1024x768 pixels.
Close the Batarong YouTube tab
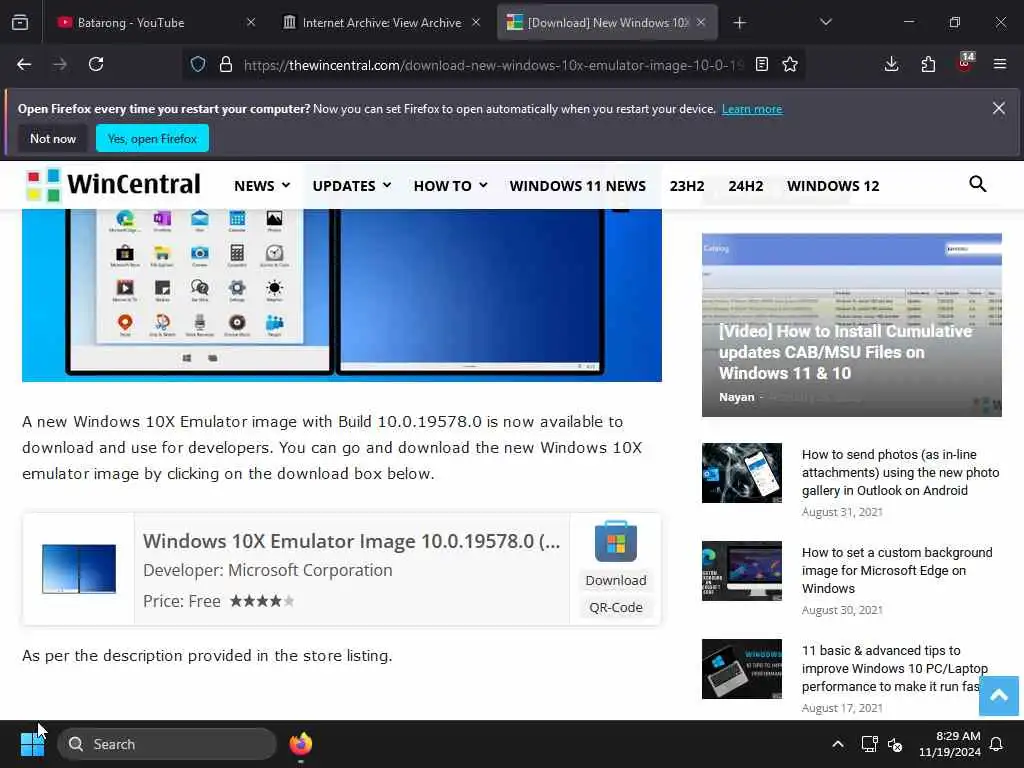[x=251, y=23]
